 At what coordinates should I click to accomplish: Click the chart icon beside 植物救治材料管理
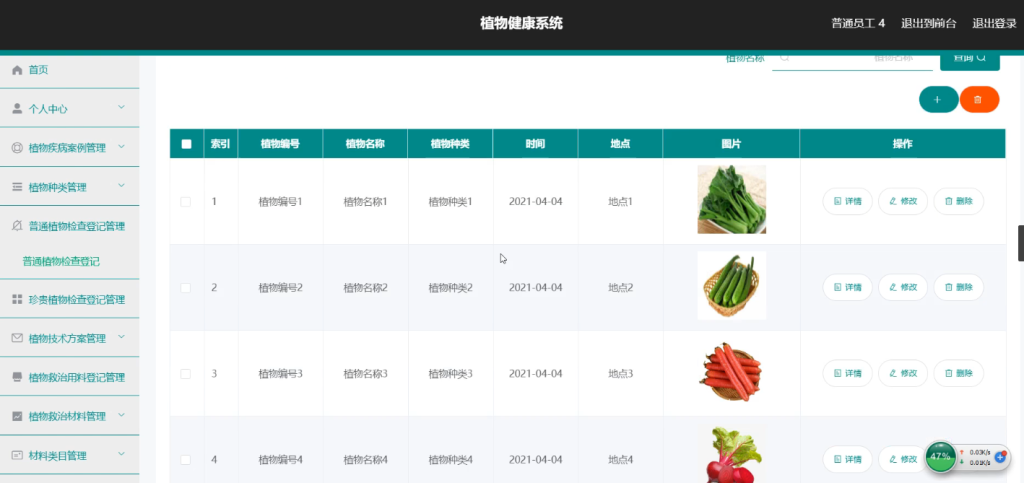(x=17, y=416)
